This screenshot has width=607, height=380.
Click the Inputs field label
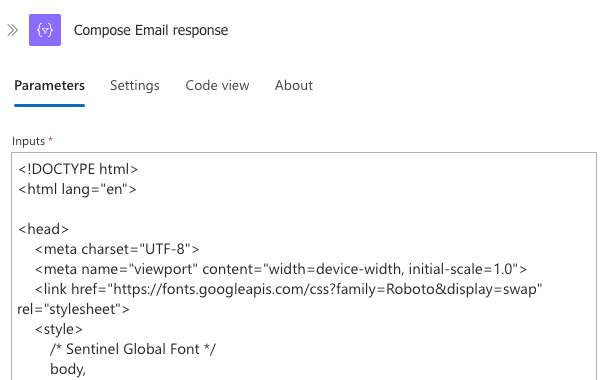click(x=29, y=141)
